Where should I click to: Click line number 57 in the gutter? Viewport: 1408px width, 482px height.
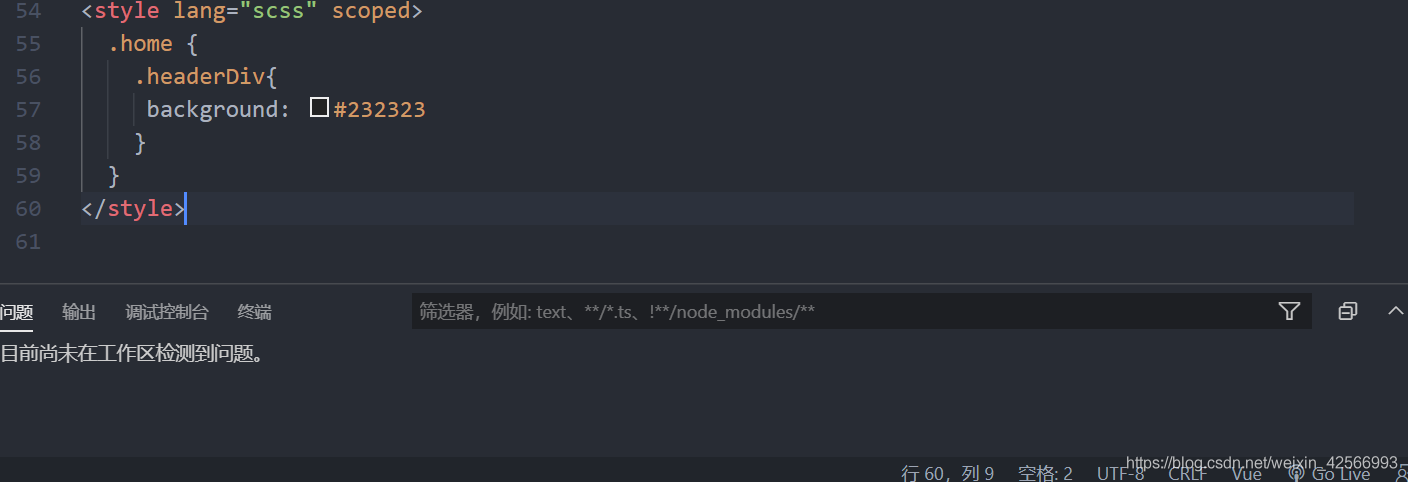click(x=29, y=109)
